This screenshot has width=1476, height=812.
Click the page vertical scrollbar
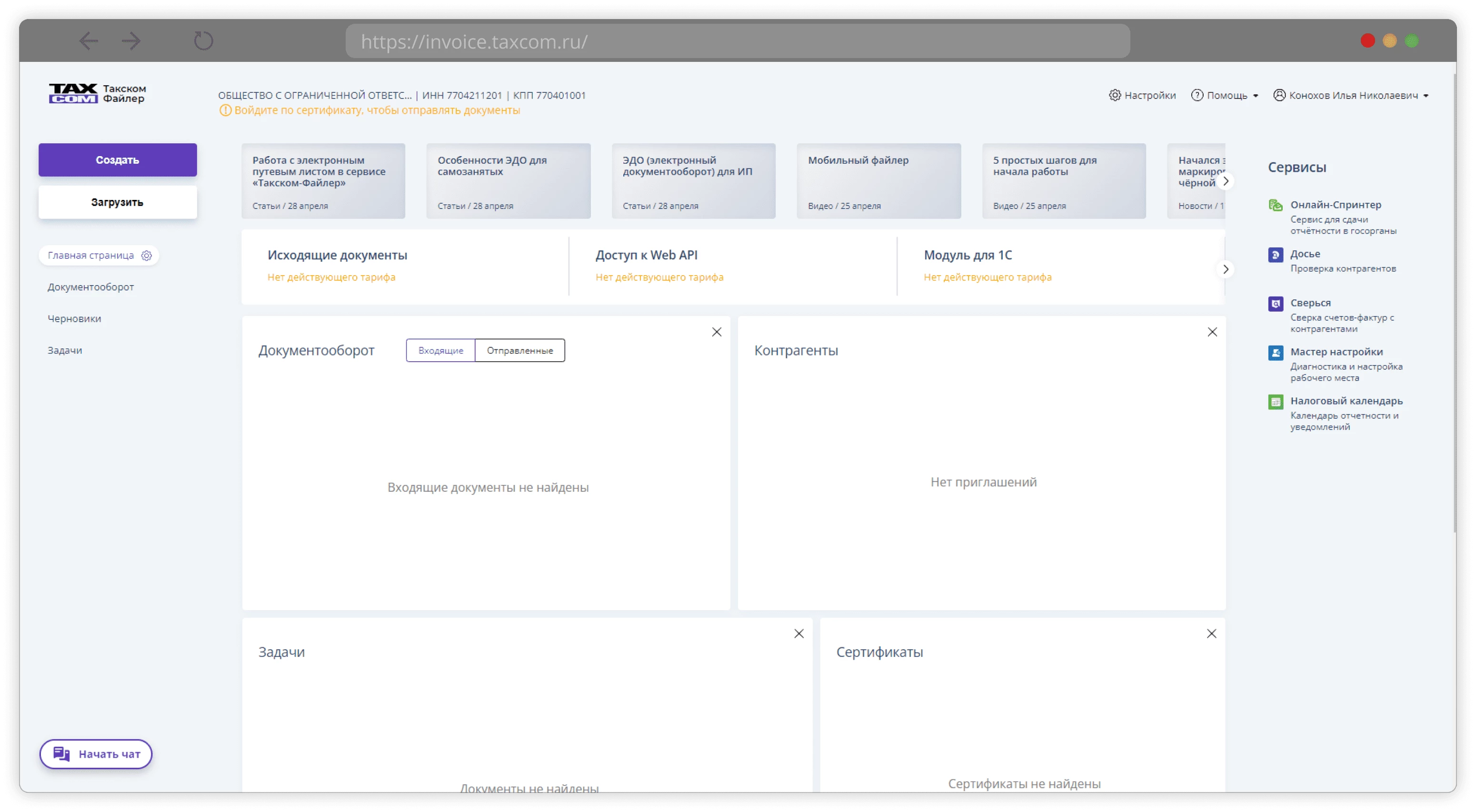pos(1454,304)
